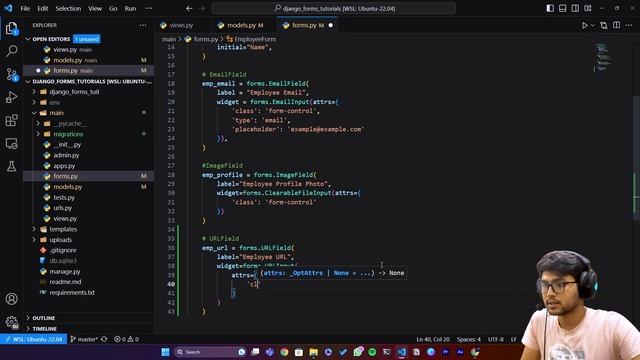Image resolution: width=640 pixels, height=360 pixels.
Task: Collapse the Open Editors section
Action: 28,39
